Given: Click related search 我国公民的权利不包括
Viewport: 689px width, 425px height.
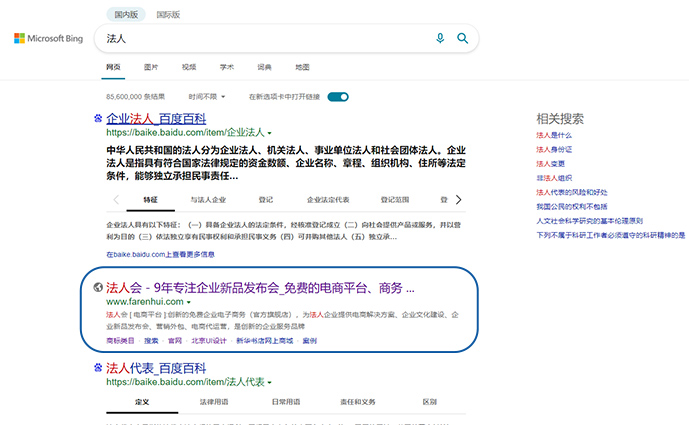Looking at the screenshot, I should click(572, 207).
